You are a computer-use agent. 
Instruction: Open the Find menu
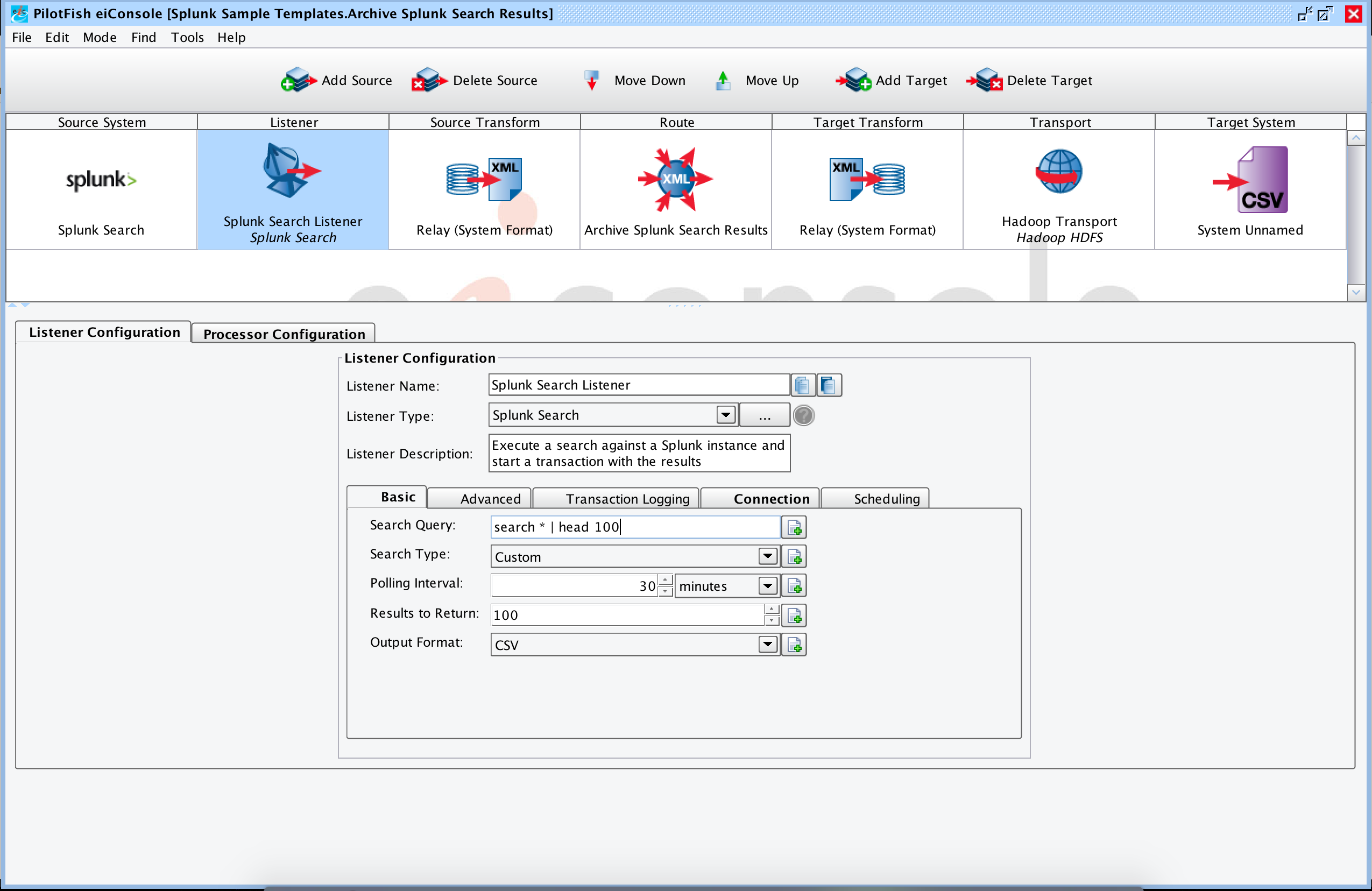click(x=144, y=38)
